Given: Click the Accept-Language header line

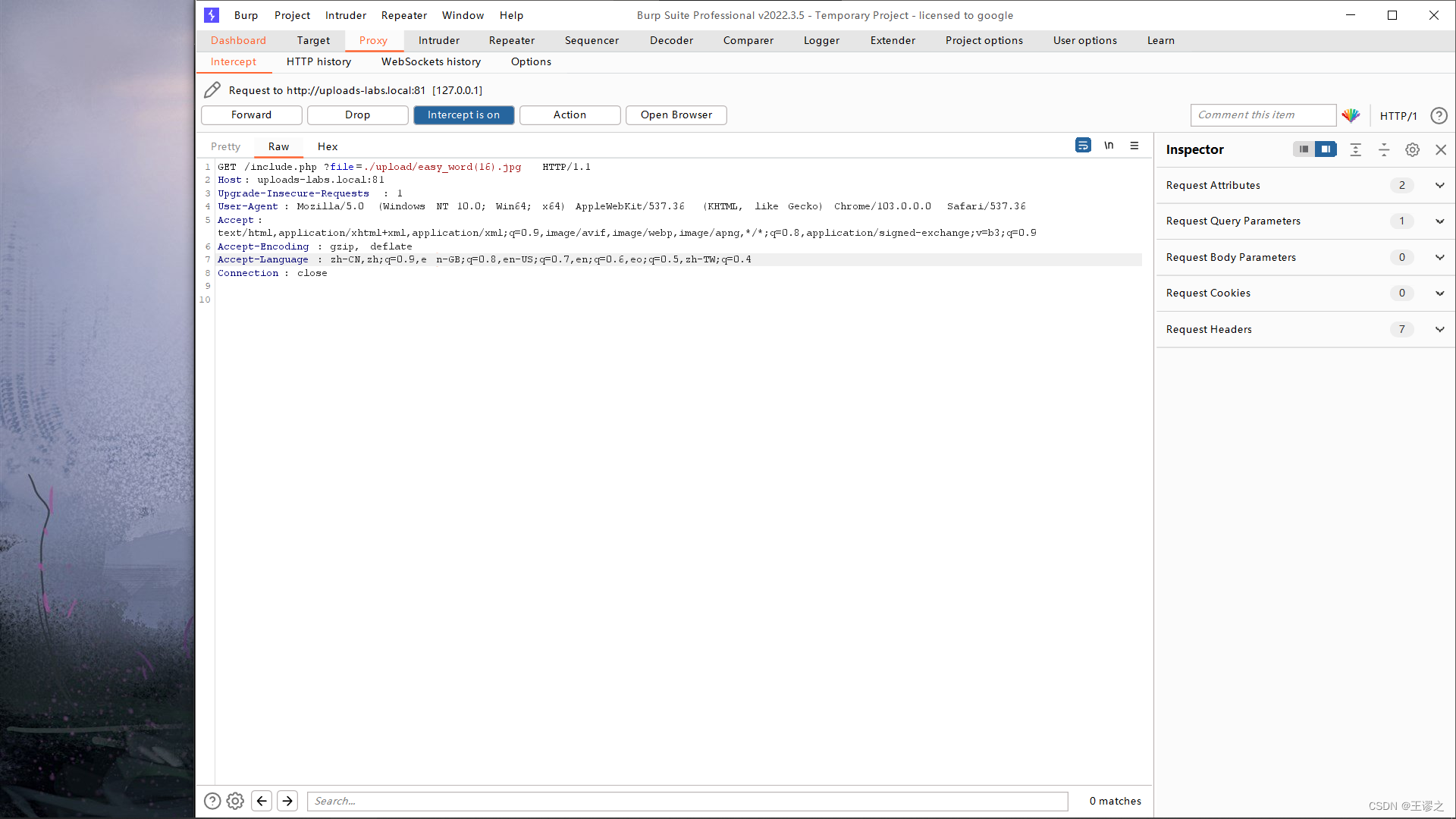Looking at the screenshot, I should click(485, 260).
